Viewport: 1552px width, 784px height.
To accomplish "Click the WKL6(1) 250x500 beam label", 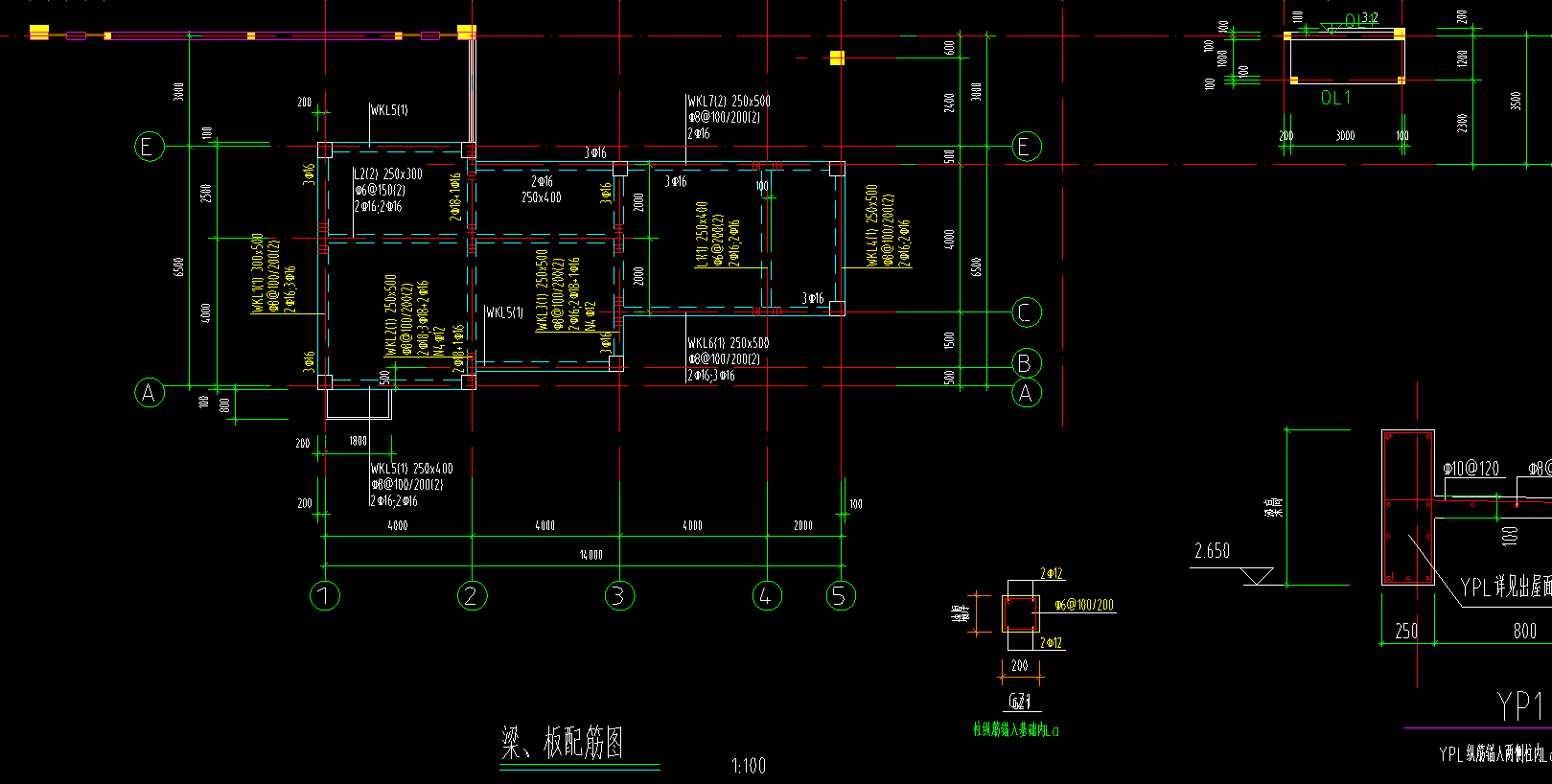I will click(729, 343).
